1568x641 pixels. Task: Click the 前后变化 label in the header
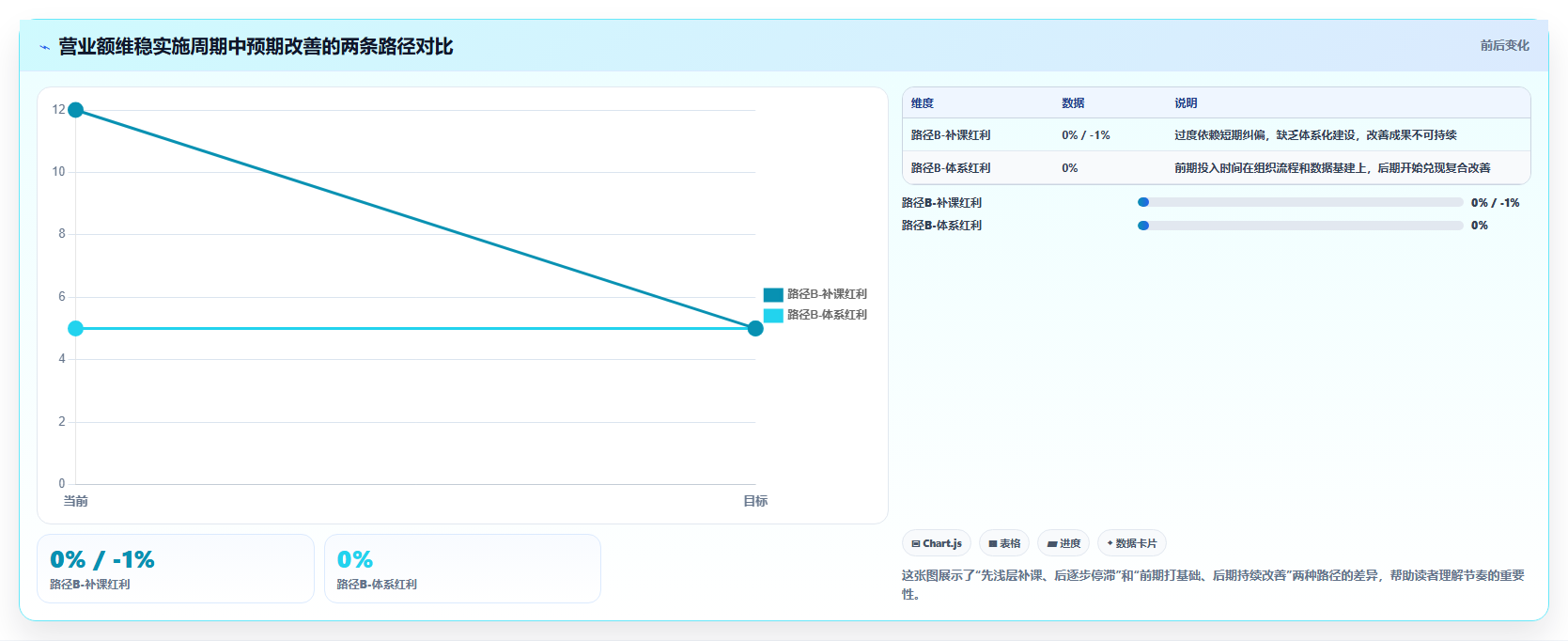pos(1504,45)
